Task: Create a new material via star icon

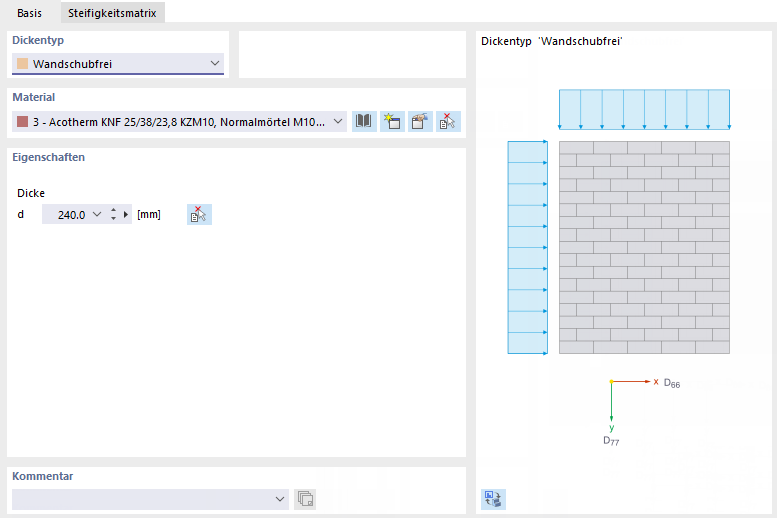Action: tap(392, 121)
